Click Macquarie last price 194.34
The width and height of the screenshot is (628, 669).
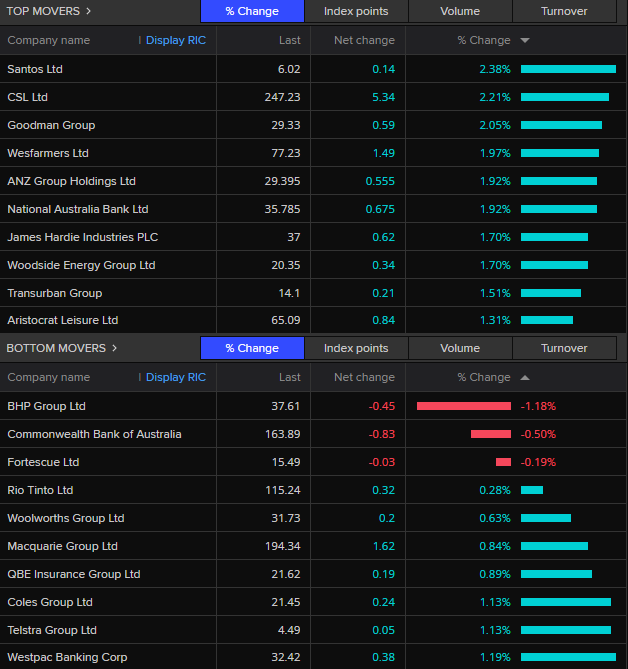coord(283,546)
